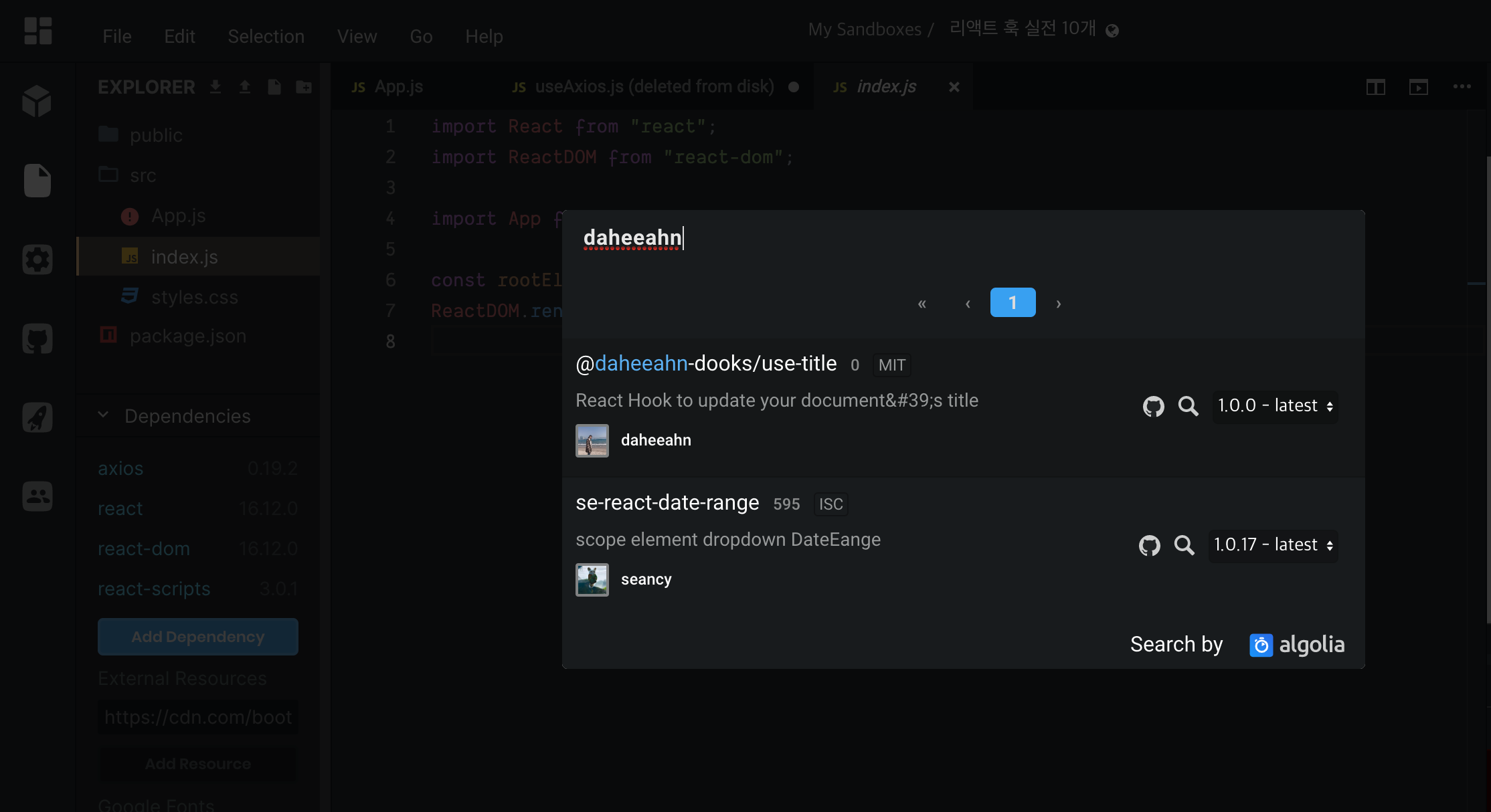Open the preview window icon
Image resolution: width=1491 pixels, height=812 pixels.
pyautogui.click(x=1418, y=87)
